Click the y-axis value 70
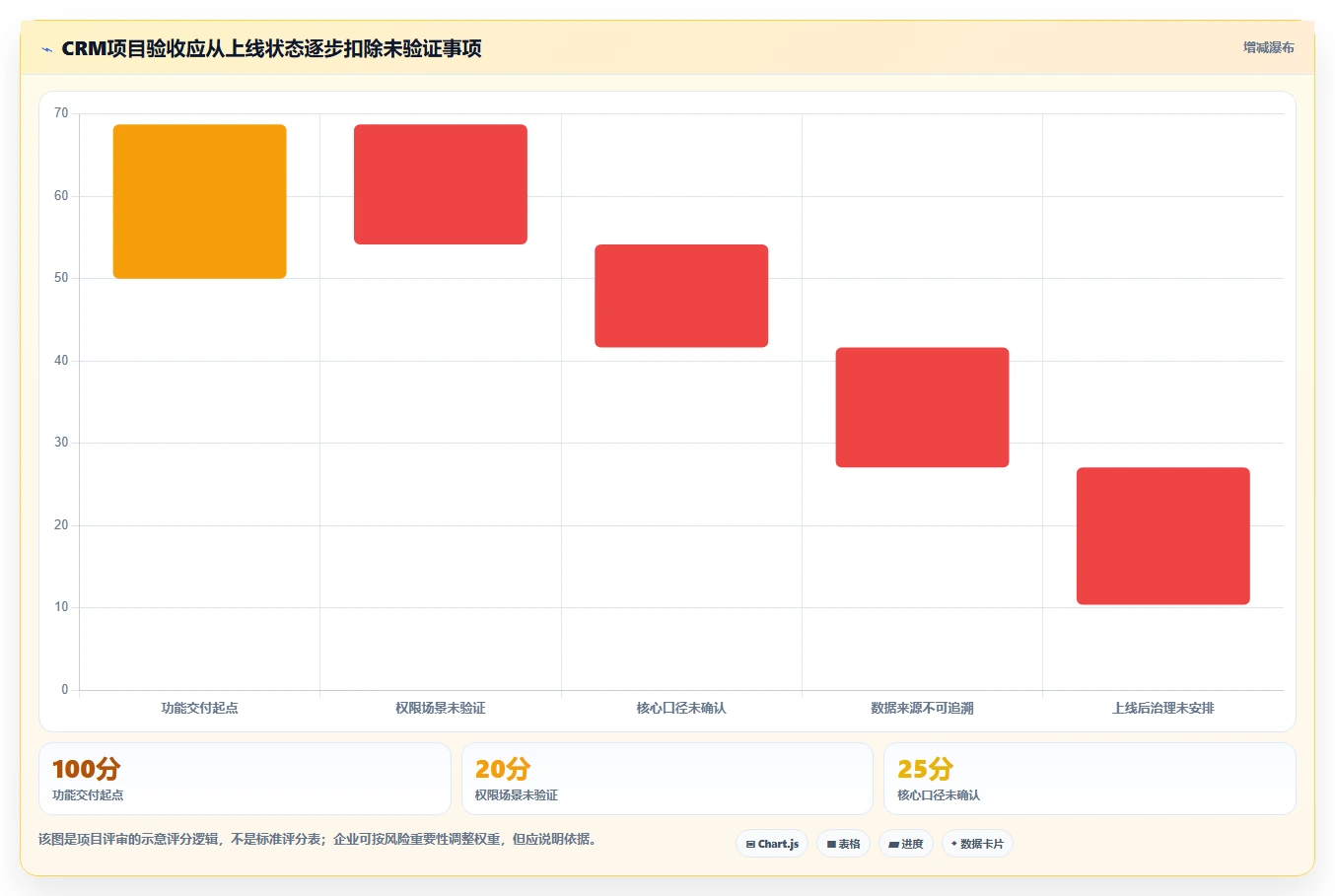The height and width of the screenshot is (896, 1335). [61, 113]
